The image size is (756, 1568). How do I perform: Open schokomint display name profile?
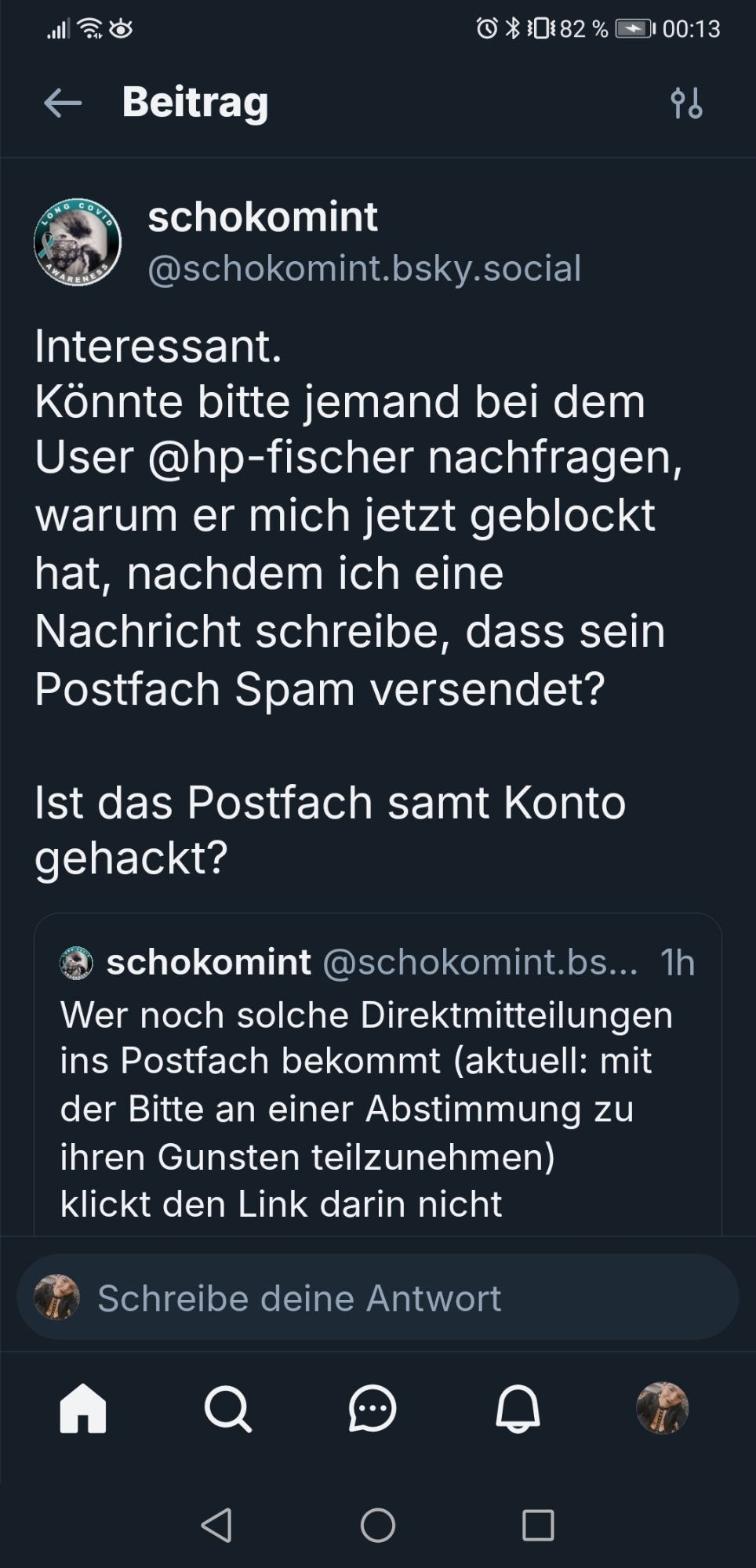pos(263,217)
